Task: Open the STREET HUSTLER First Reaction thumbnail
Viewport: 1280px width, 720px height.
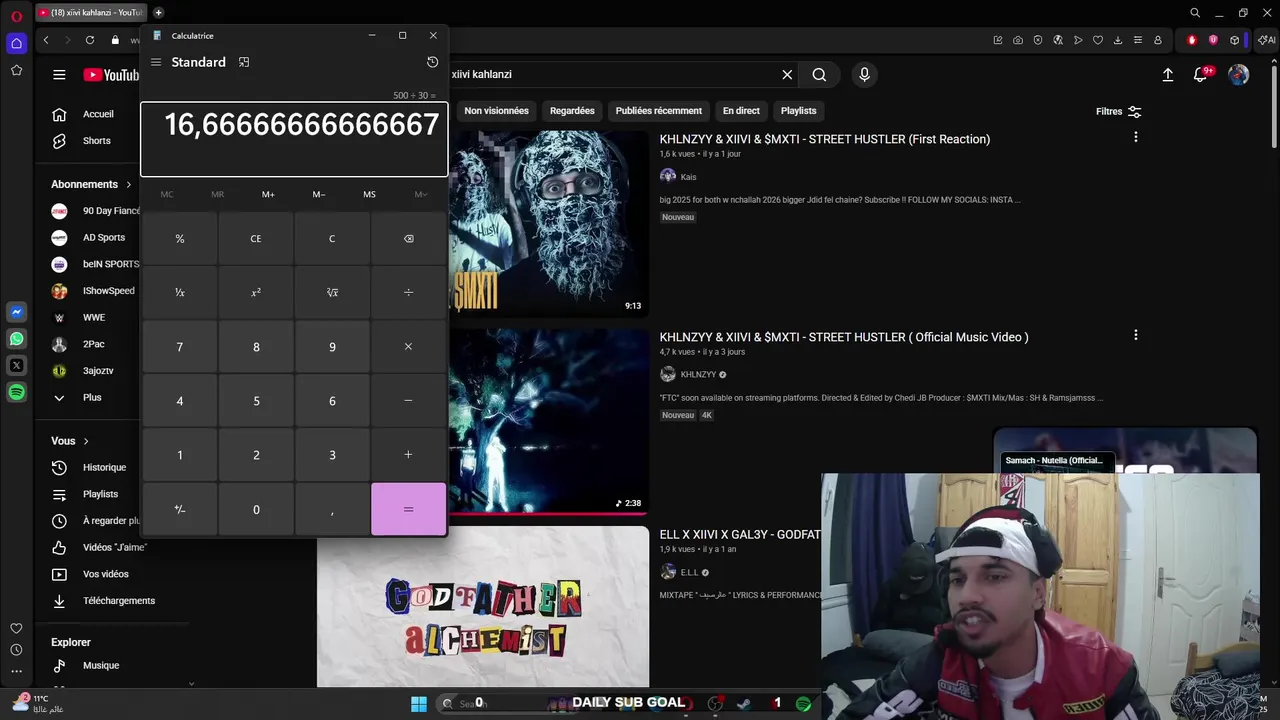Action: (548, 223)
